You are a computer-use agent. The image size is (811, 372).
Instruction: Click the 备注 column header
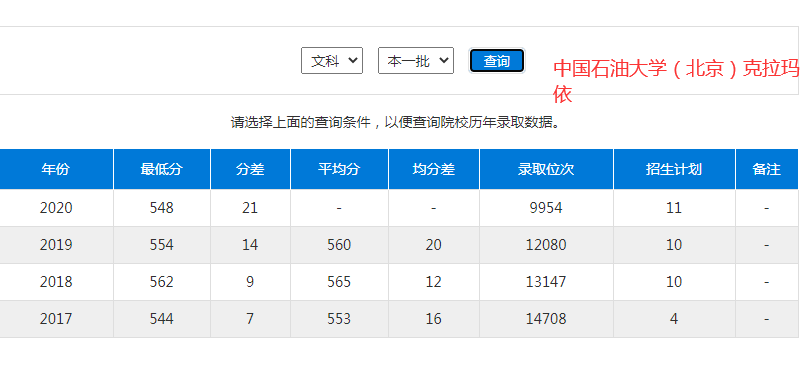pyautogui.click(x=767, y=169)
